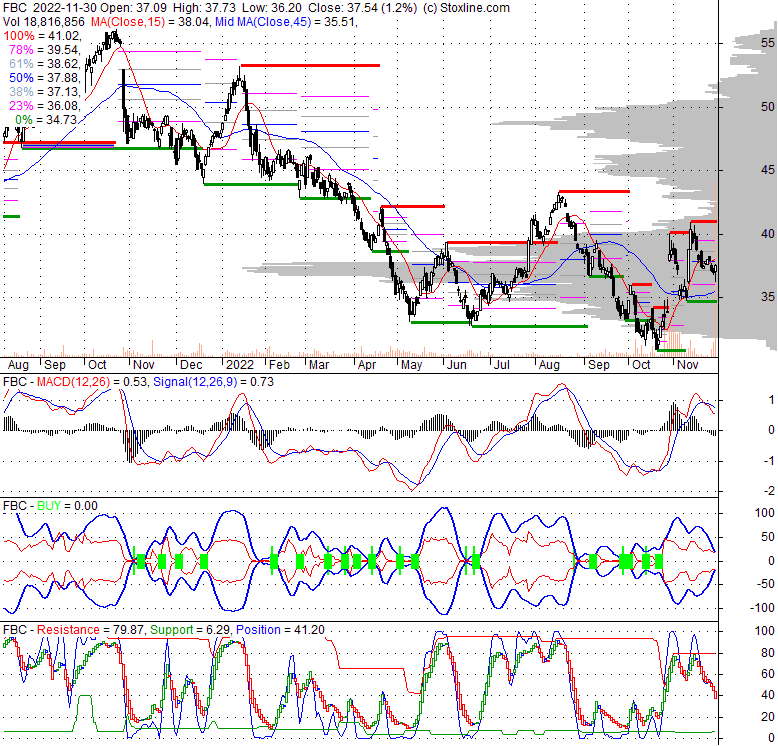Click the 78% = 39.54 Fibonacci level
This screenshot has height=746, width=778.
click(45, 50)
